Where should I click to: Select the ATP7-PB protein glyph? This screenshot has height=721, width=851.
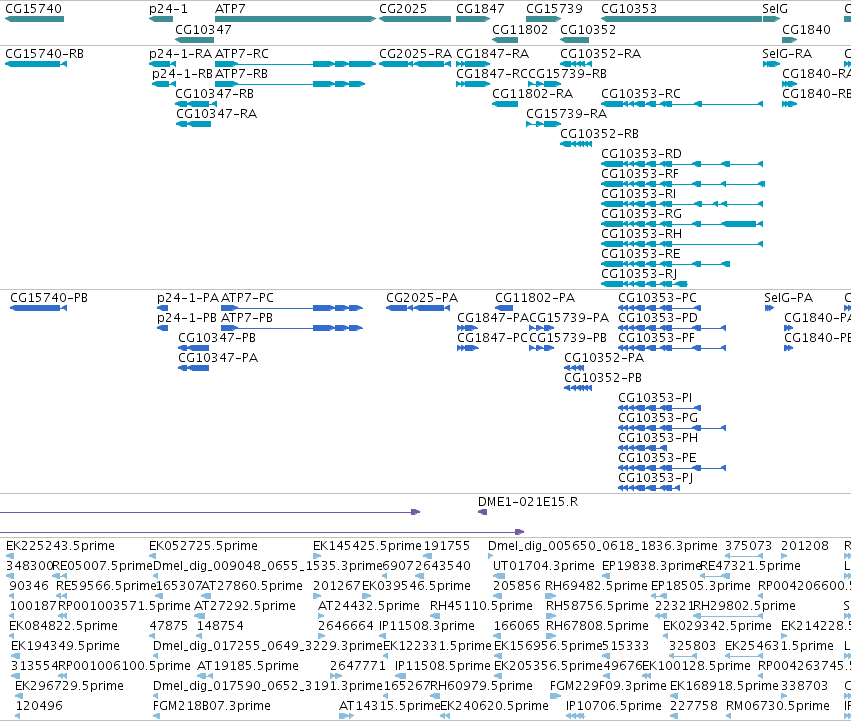292,328
